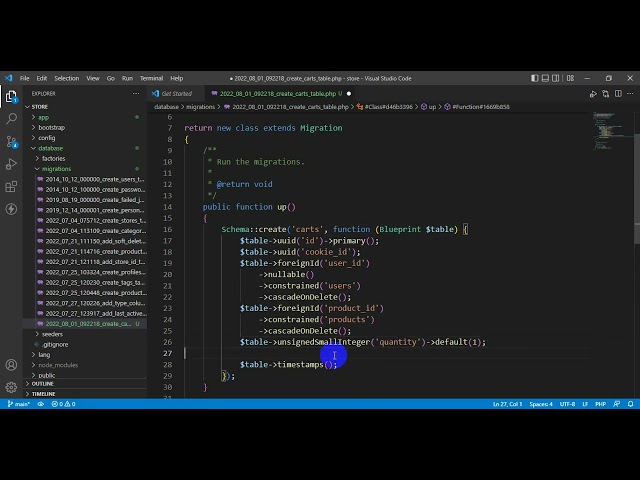This screenshot has width=640, height=480.
Task: Open 2022_07_25_103324_create_profiles file
Action: [96, 272]
